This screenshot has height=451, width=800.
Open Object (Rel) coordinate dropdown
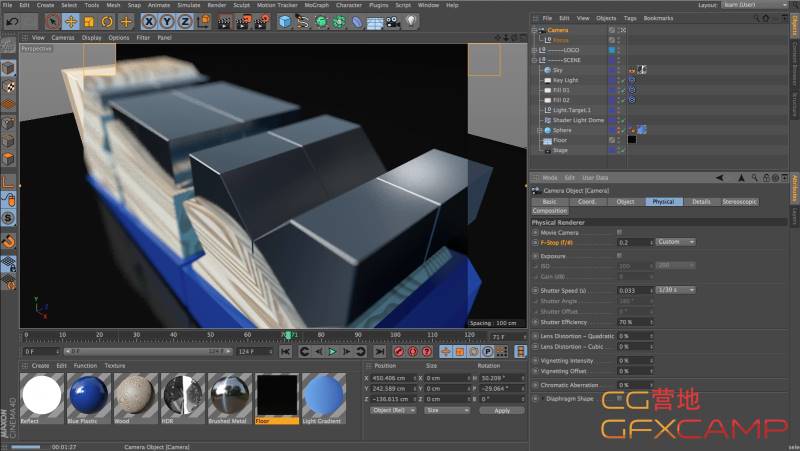tap(391, 410)
